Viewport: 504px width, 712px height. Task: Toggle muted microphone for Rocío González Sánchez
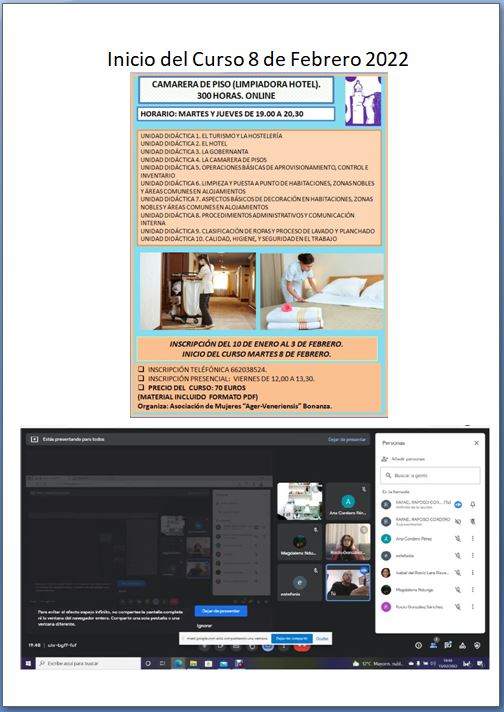(458, 607)
